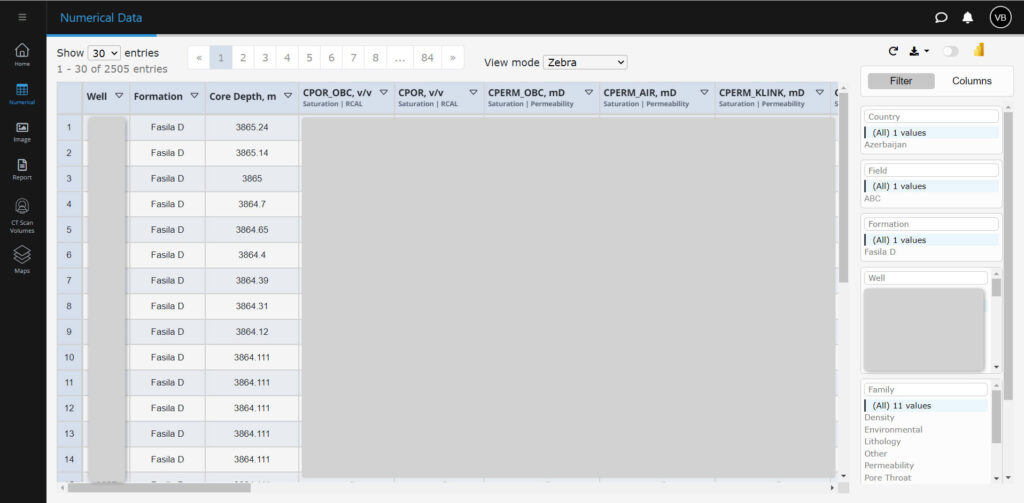
Task: Jump to last page 84
Action: tap(428, 58)
